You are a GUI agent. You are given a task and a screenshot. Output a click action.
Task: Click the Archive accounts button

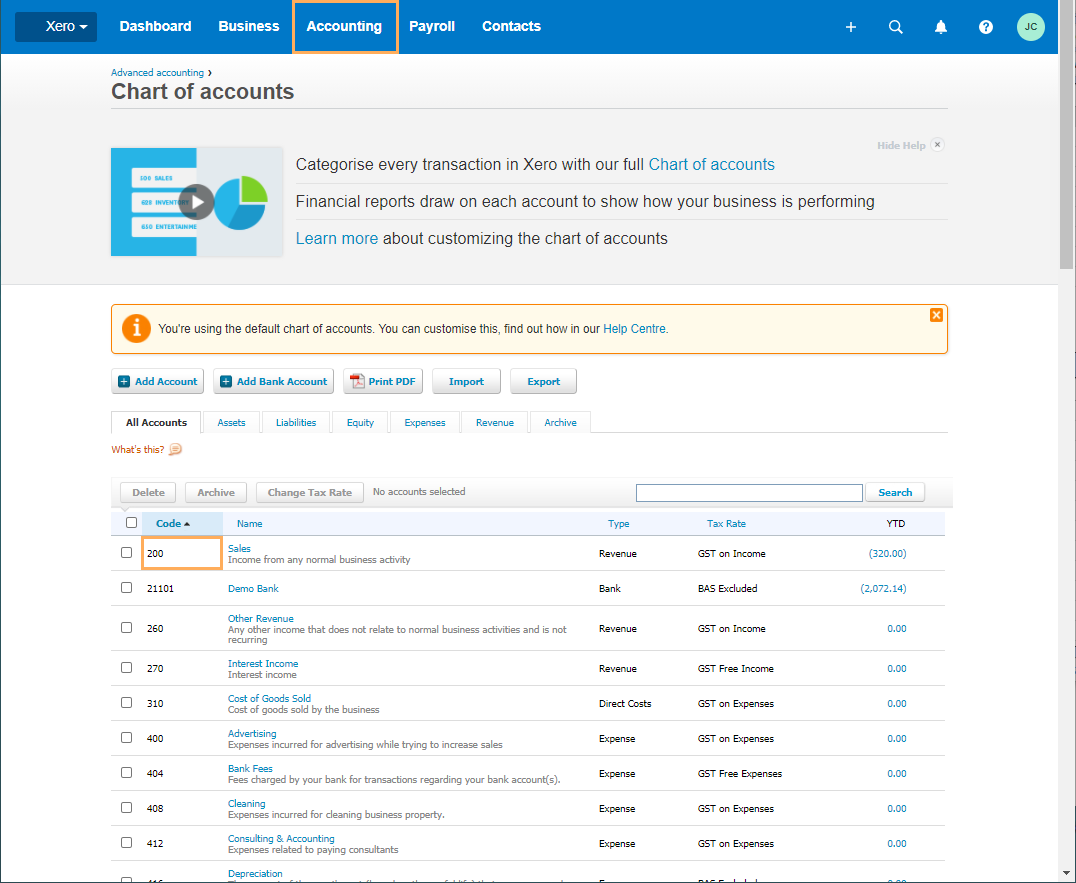coord(216,493)
